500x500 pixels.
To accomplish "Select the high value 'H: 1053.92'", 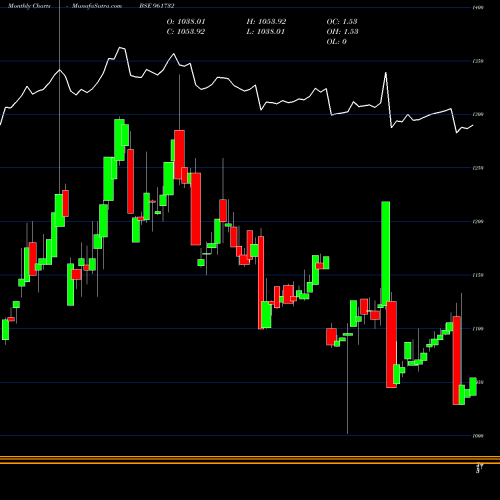I will pos(266,22).
